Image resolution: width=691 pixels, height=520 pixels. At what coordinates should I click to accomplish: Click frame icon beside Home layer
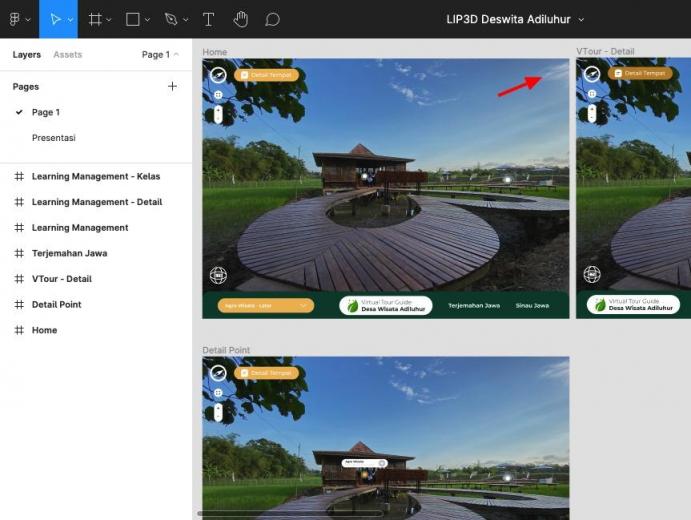(x=19, y=330)
